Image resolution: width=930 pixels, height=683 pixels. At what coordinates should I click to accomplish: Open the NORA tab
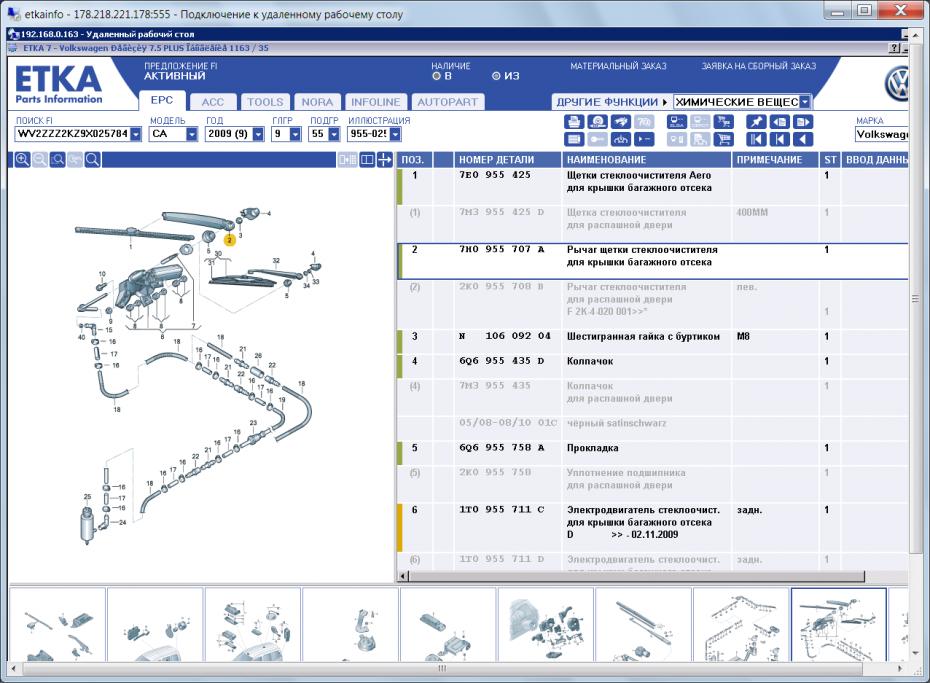(x=317, y=102)
